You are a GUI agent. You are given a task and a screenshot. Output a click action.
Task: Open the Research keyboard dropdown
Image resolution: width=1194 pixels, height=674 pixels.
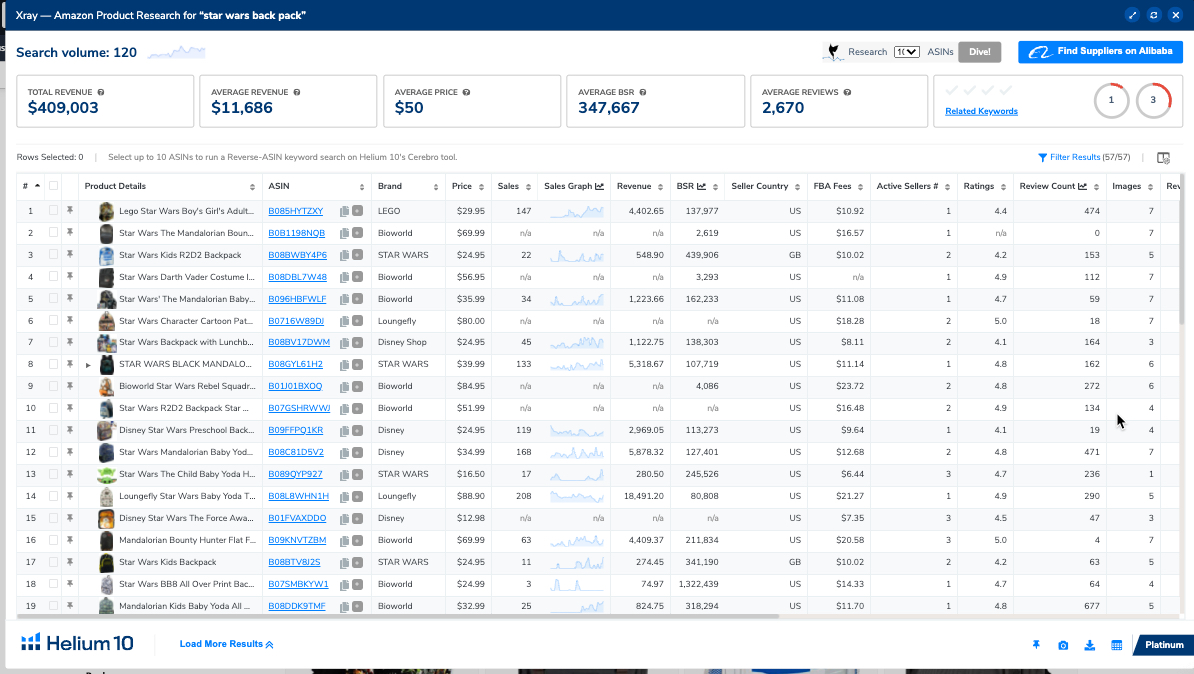click(x=906, y=51)
